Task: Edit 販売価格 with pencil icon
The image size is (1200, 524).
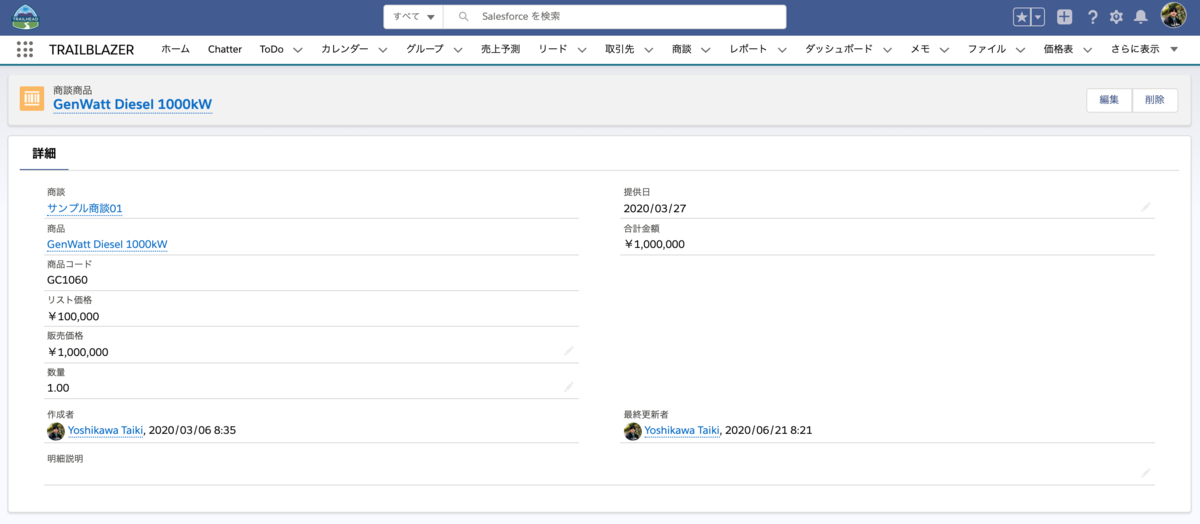Action: (569, 351)
